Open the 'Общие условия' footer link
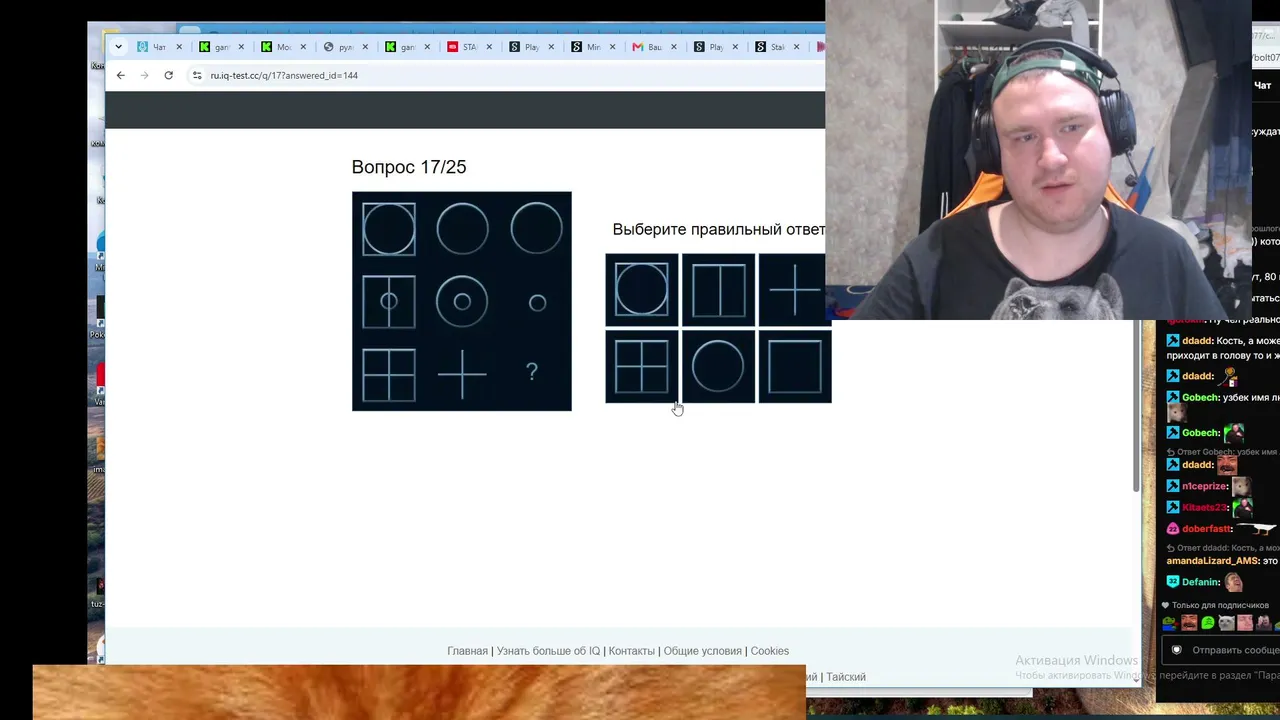The image size is (1280, 720). pos(703,651)
